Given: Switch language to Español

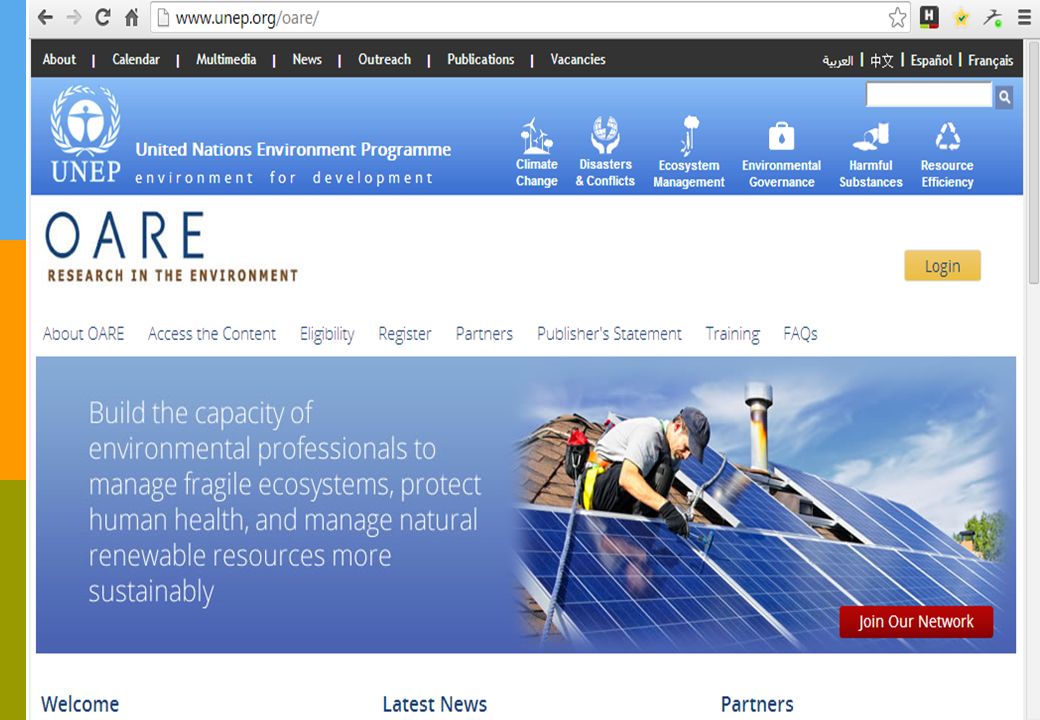Looking at the screenshot, I should pyautogui.click(x=931, y=61).
